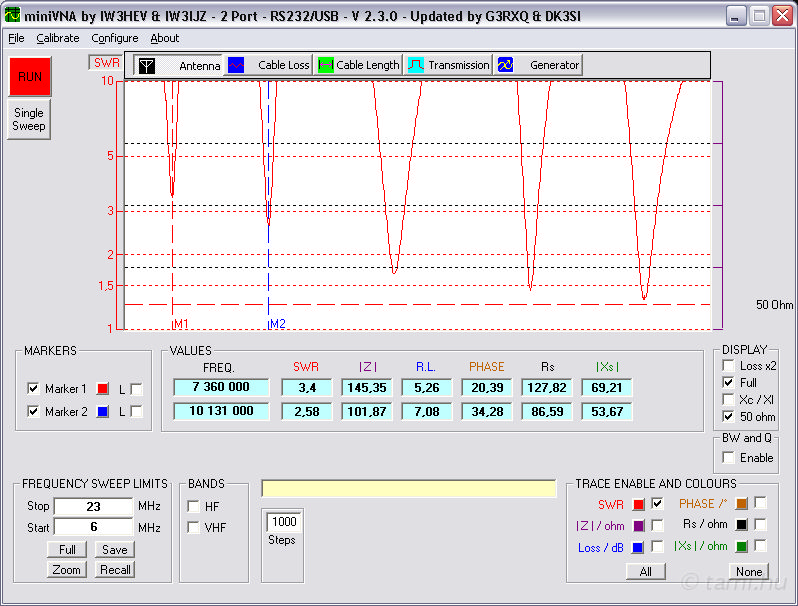This screenshot has width=798, height=606.
Task: Click the All traces button
Action: (x=646, y=571)
